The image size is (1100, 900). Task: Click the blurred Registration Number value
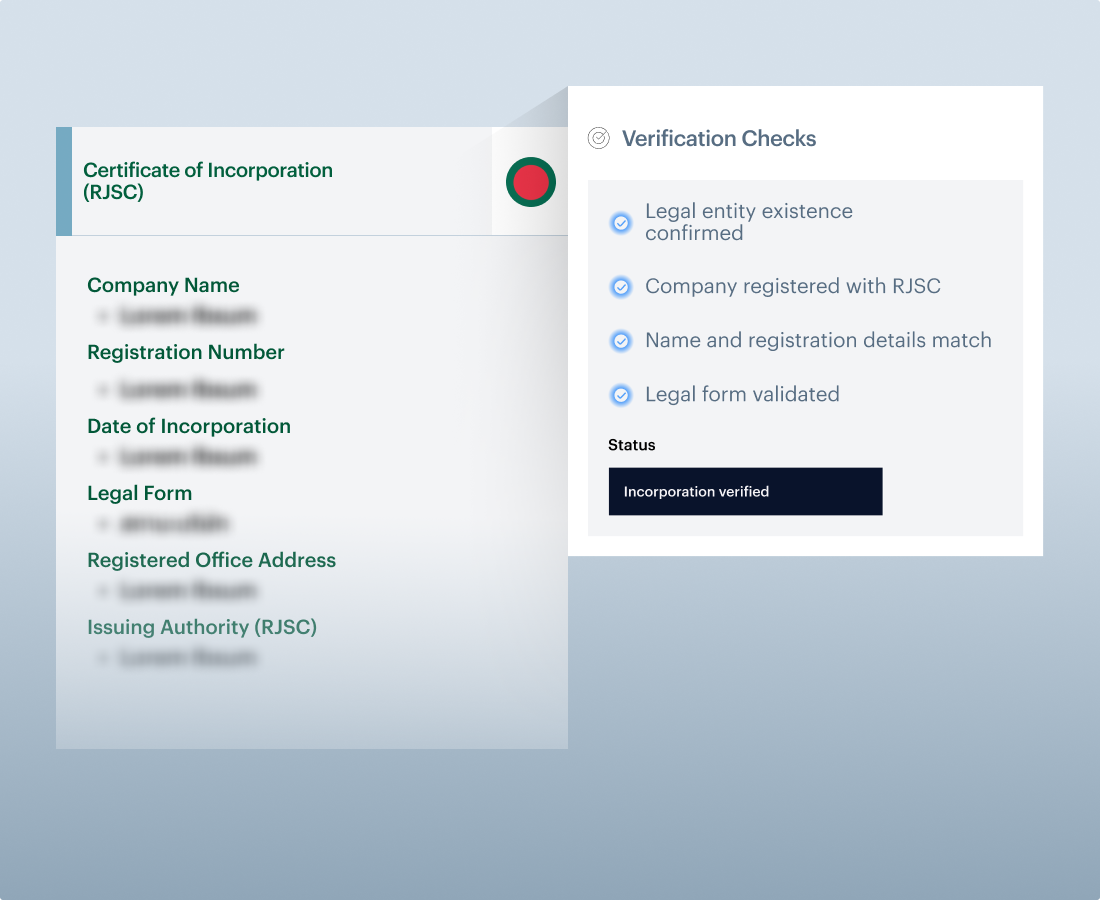[x=187, y=389]
